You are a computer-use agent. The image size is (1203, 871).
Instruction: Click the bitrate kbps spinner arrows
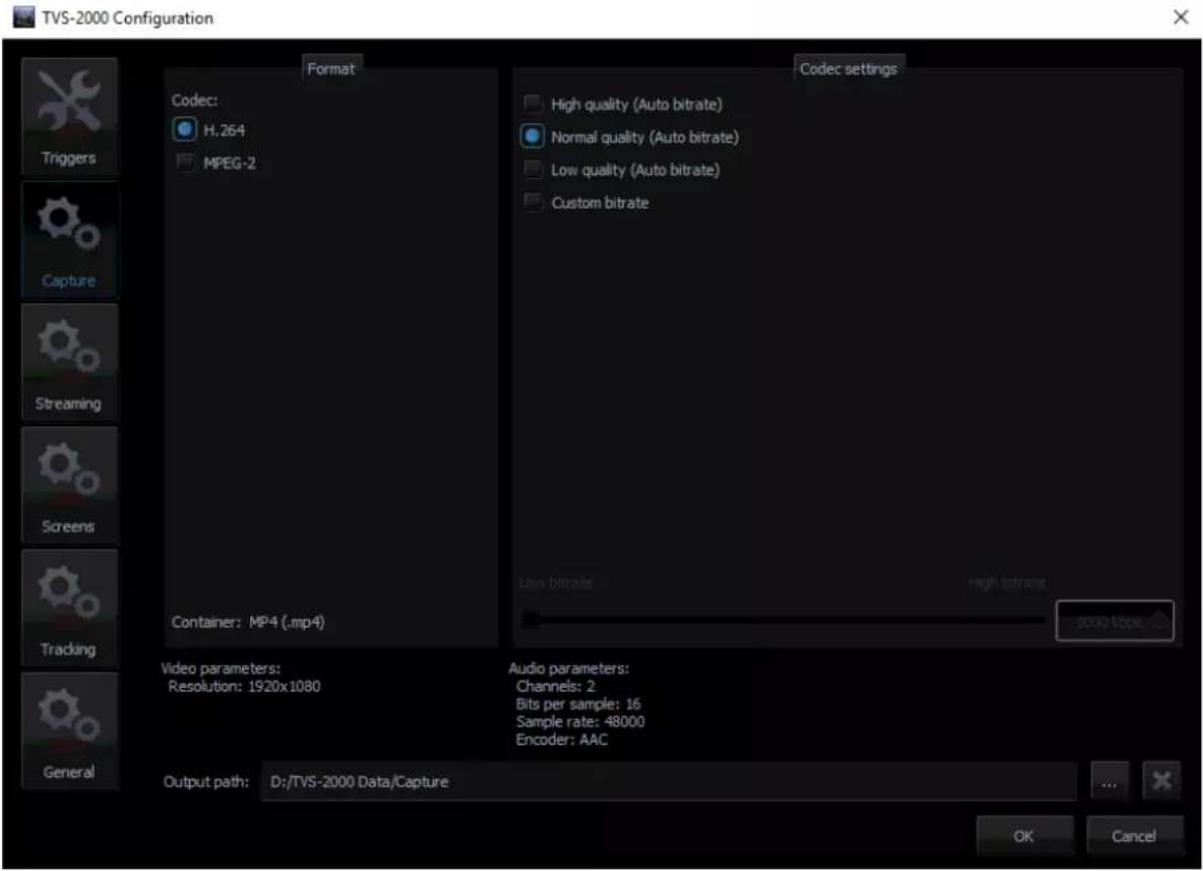1160,621
